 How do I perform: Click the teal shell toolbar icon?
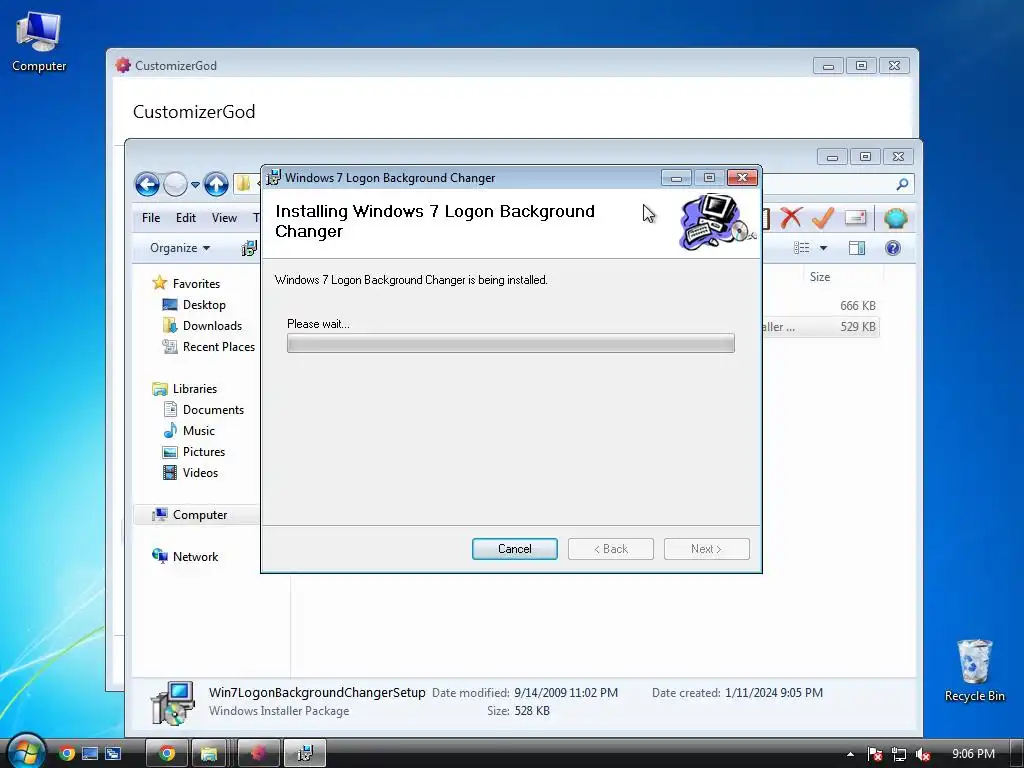pyautogui.click(x=895, y=217)
